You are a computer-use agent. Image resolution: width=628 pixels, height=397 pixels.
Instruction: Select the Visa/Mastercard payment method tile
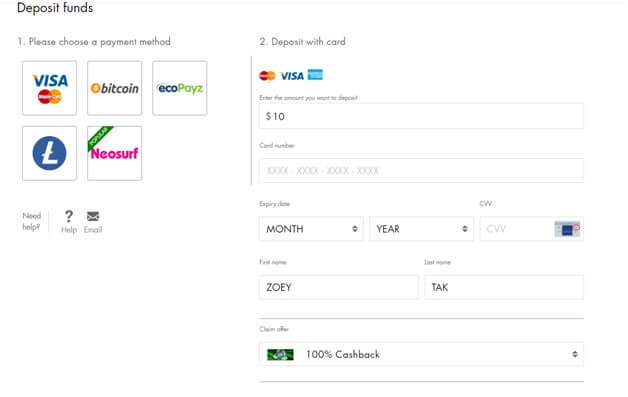[49, 88]
